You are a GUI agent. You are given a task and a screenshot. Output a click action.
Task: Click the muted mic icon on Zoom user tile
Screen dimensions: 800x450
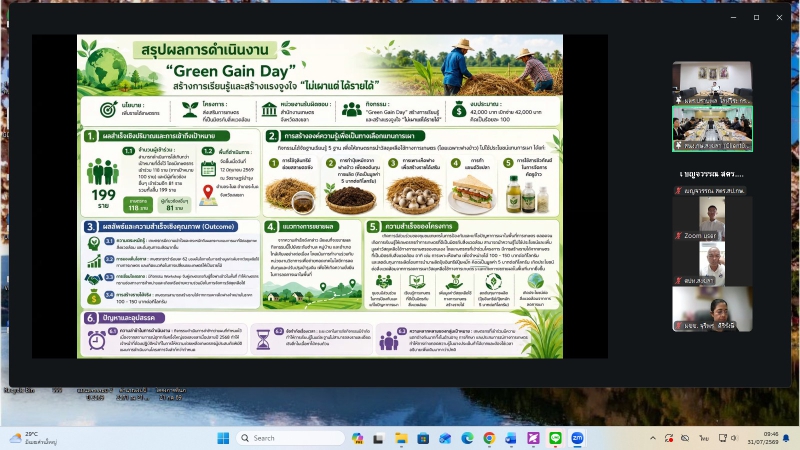coord(679,236)
